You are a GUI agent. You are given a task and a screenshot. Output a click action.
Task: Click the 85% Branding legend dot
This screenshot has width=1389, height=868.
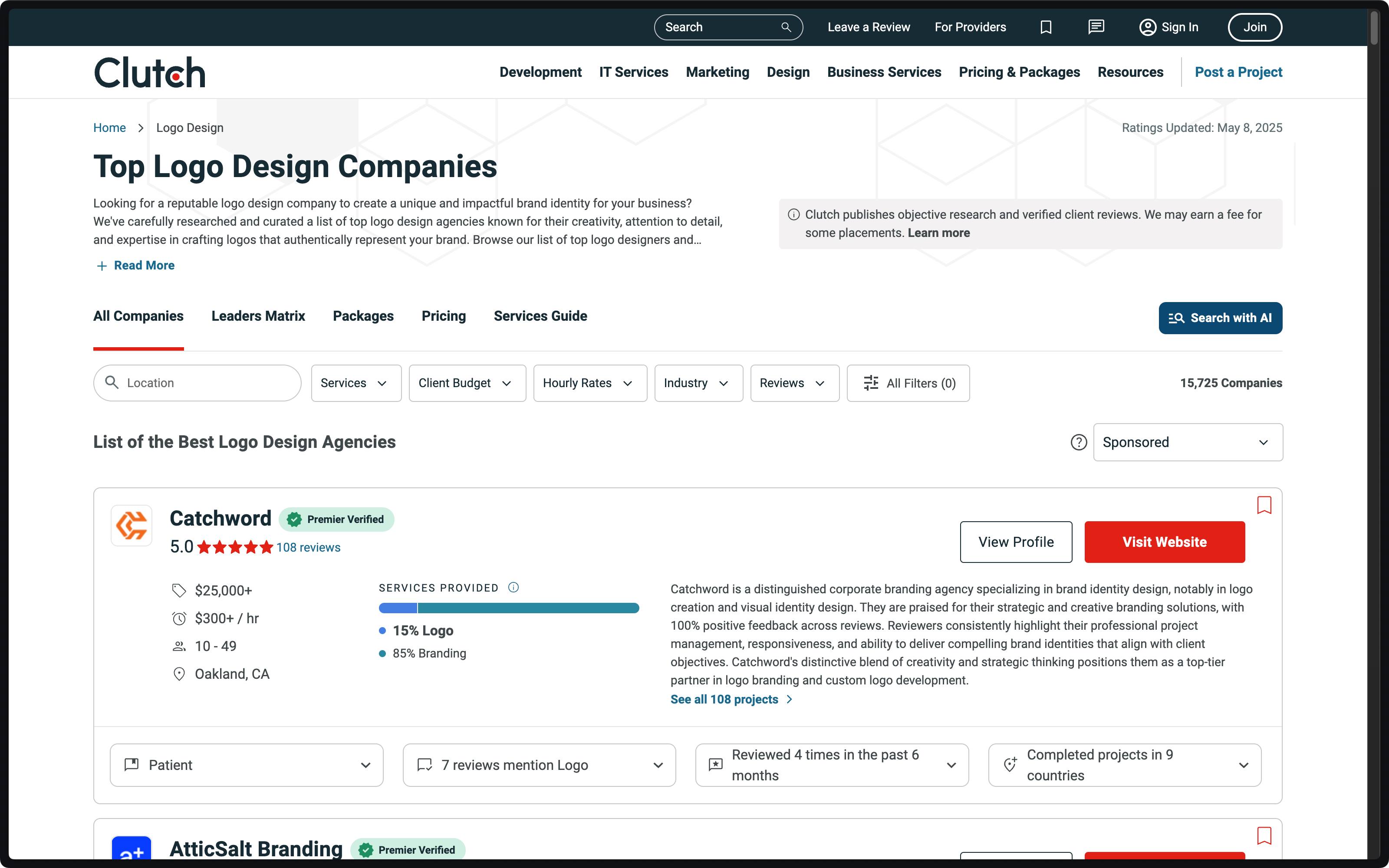tap(382, 654)
